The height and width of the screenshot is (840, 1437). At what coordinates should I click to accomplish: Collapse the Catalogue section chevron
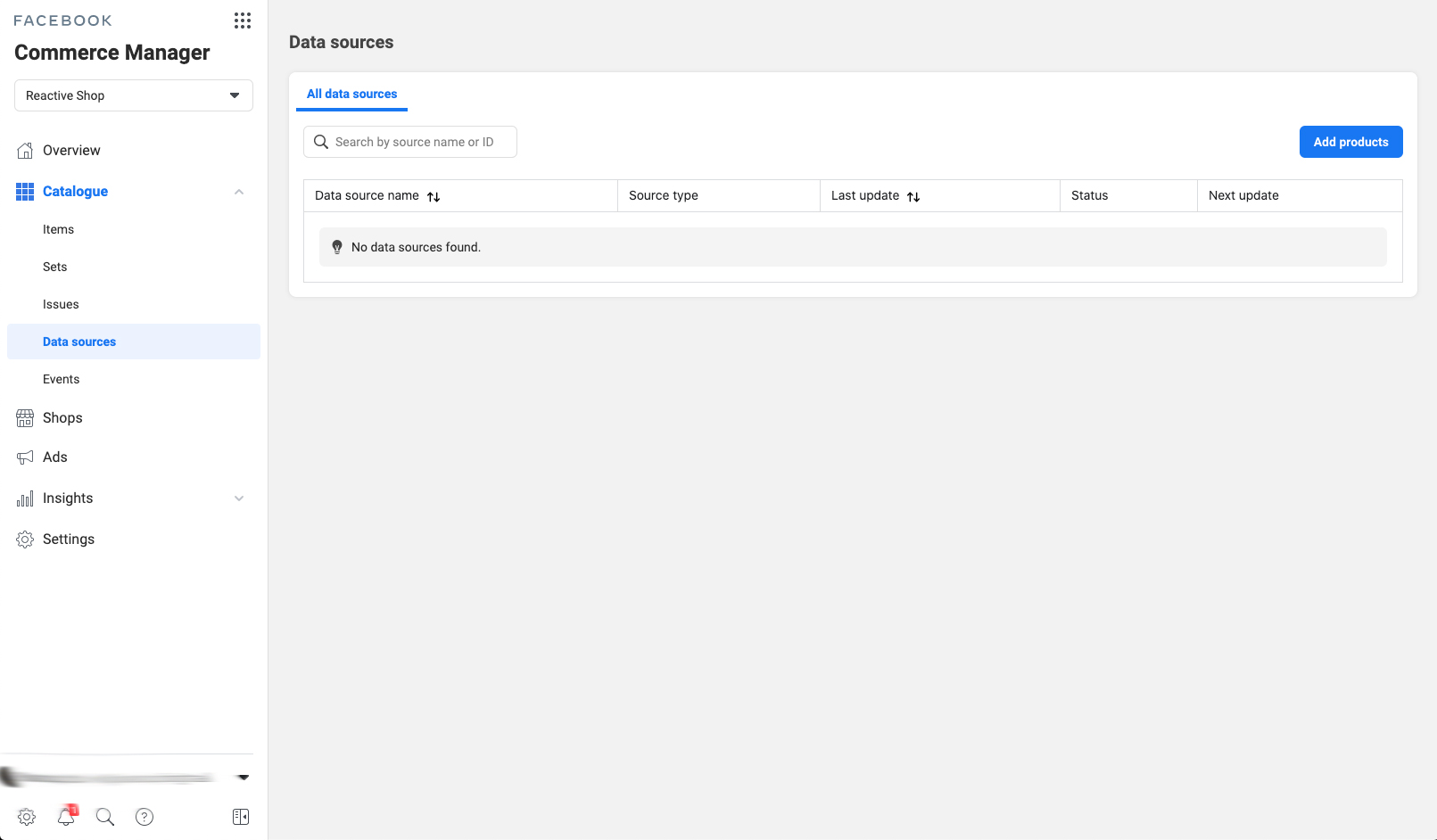239,192
